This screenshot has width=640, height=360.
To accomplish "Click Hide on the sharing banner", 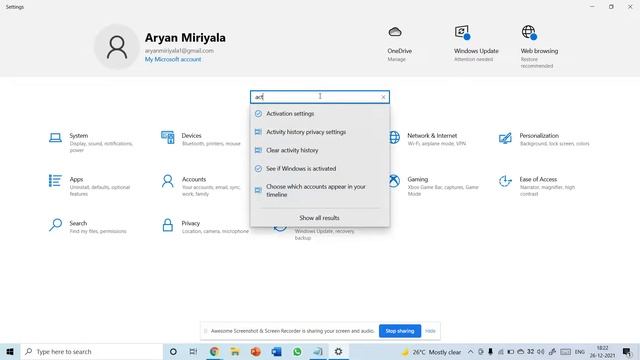I will click(x=430, y=331).
